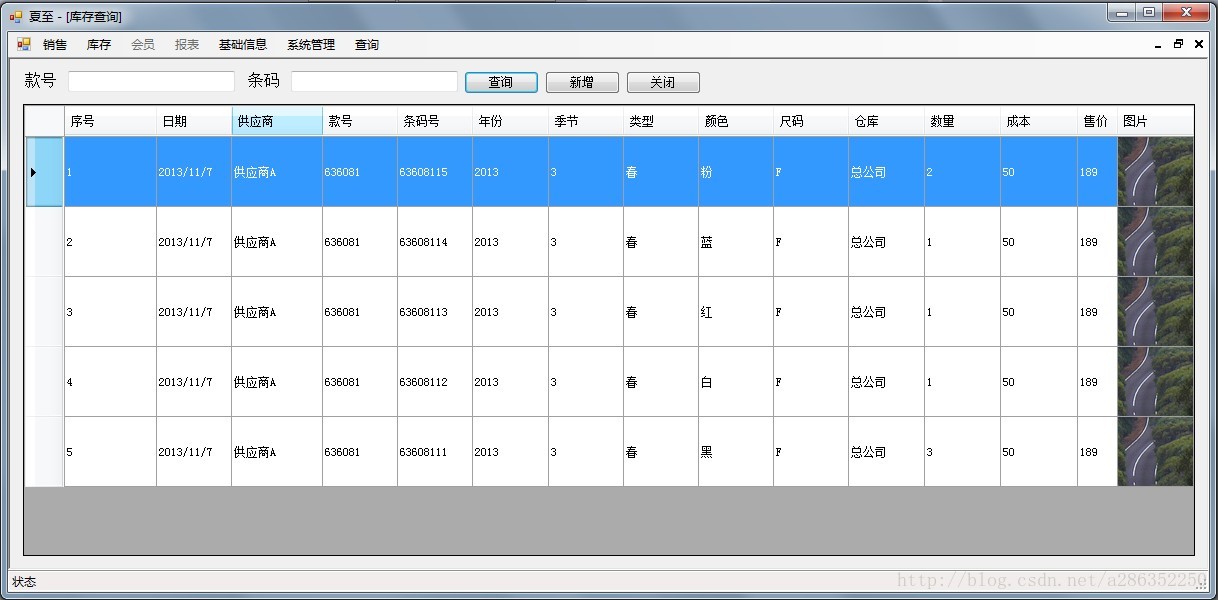The width and height of the screenshot is (1218, 600).
Task: Open the 系统管理 menu
Action: [311, 45]
